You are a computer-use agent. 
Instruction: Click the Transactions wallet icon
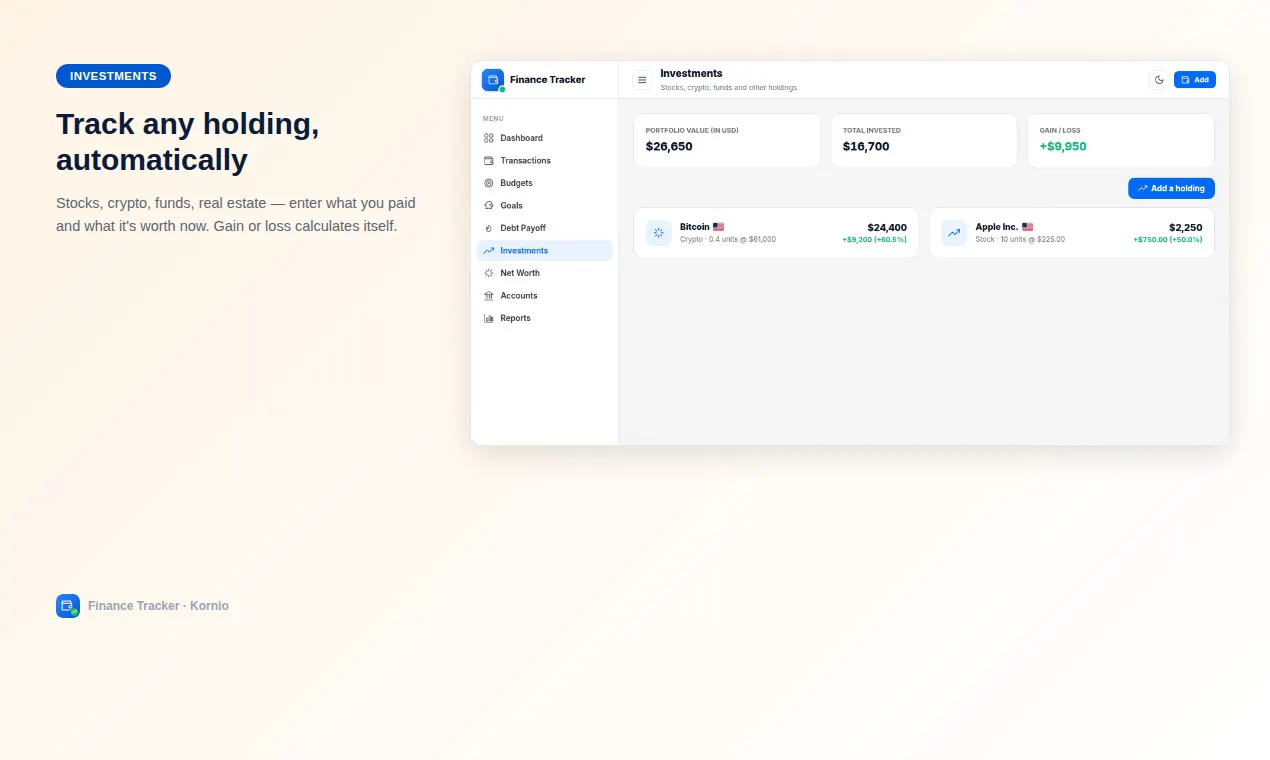(x=489, y=160)
